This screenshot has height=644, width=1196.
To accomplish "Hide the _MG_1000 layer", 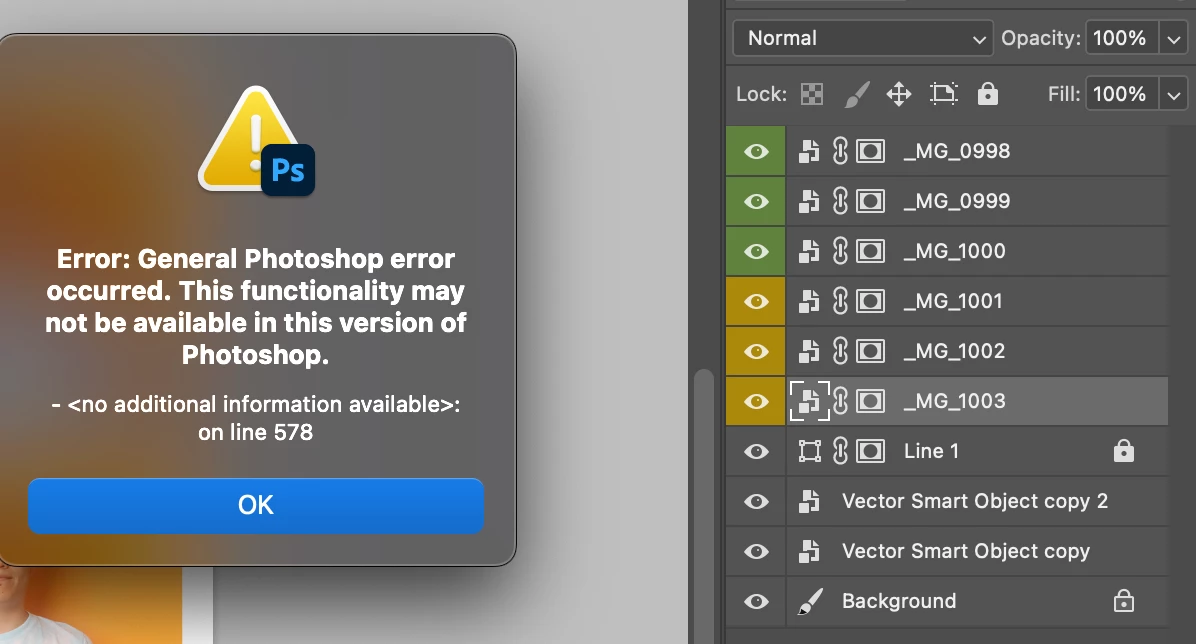I will pos(756,251).
